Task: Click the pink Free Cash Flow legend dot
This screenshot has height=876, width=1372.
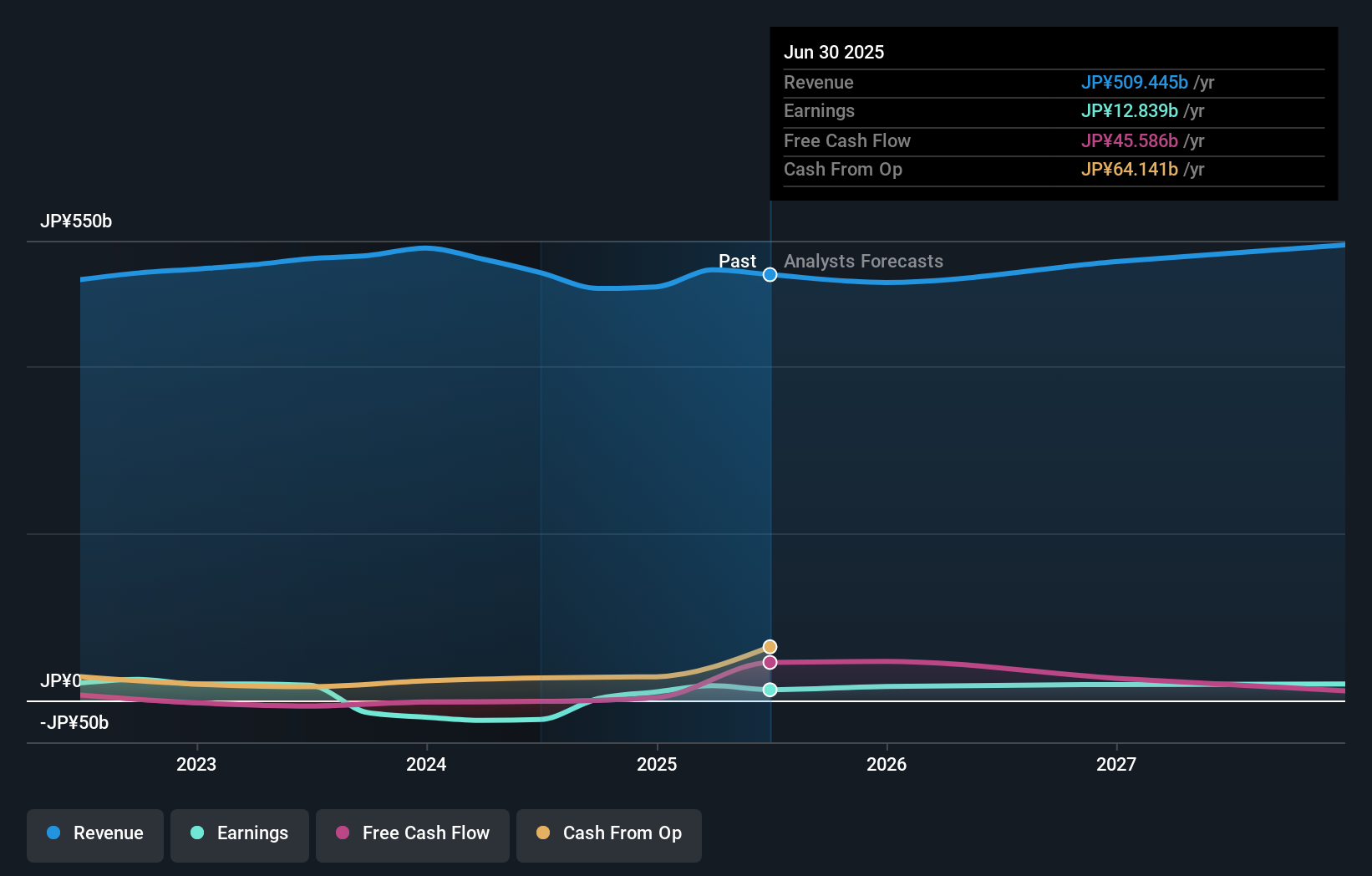Action: click(343, 833)
